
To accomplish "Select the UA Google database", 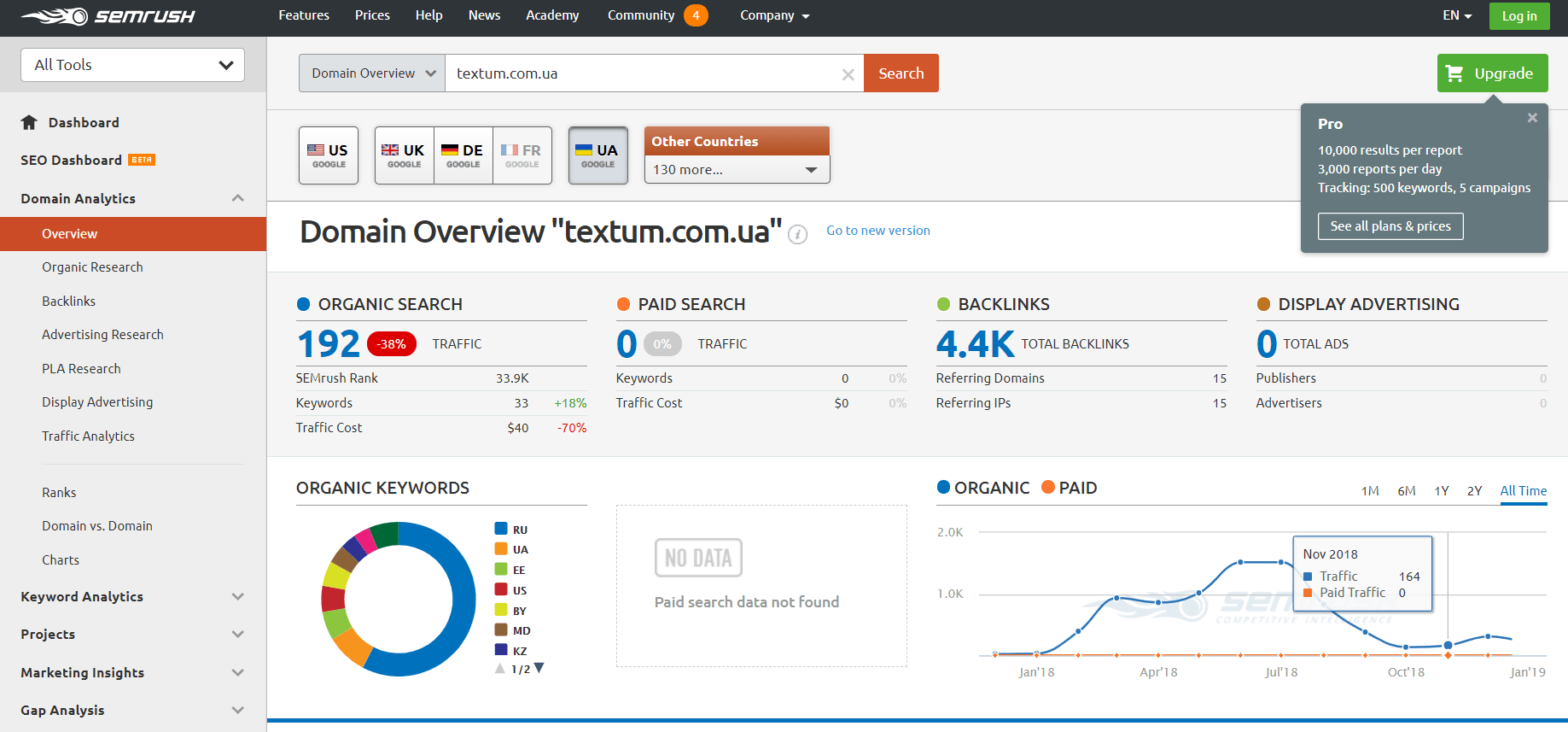I will coord(598,155).
